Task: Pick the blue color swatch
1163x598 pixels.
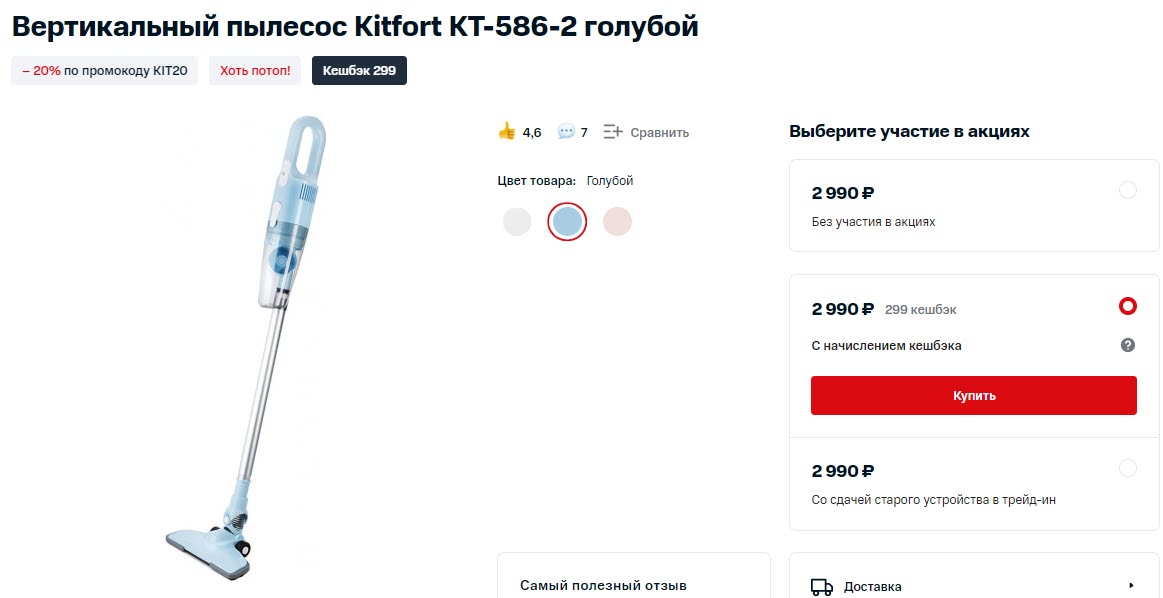Action: 567,221
